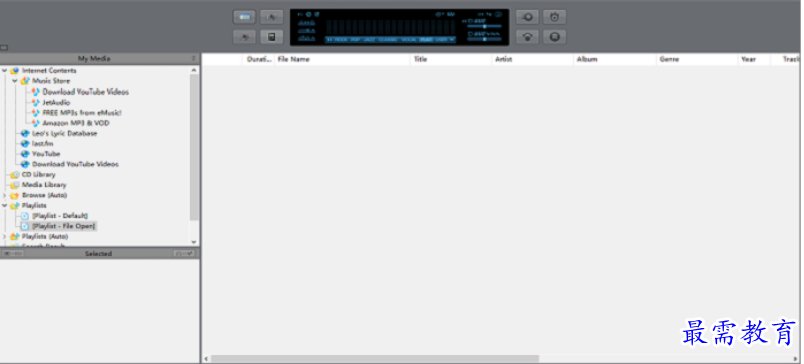Click the icon beside FREE MP3s from eMusic!
The image size is (804, 364).
pyautogui.click(x=35, y=113)
